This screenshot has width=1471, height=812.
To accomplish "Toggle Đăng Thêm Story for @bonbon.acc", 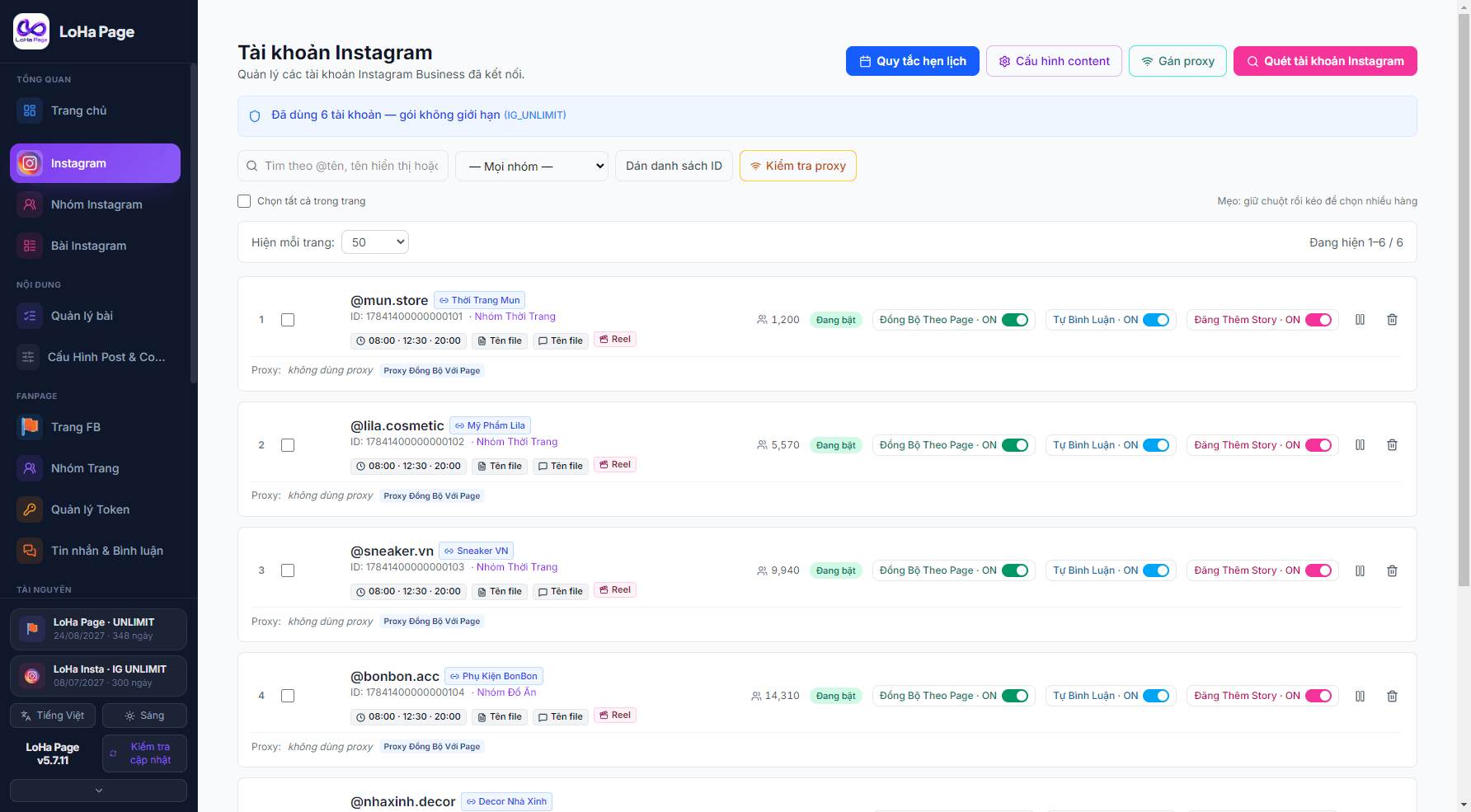I will click(x=1318, y=696).
